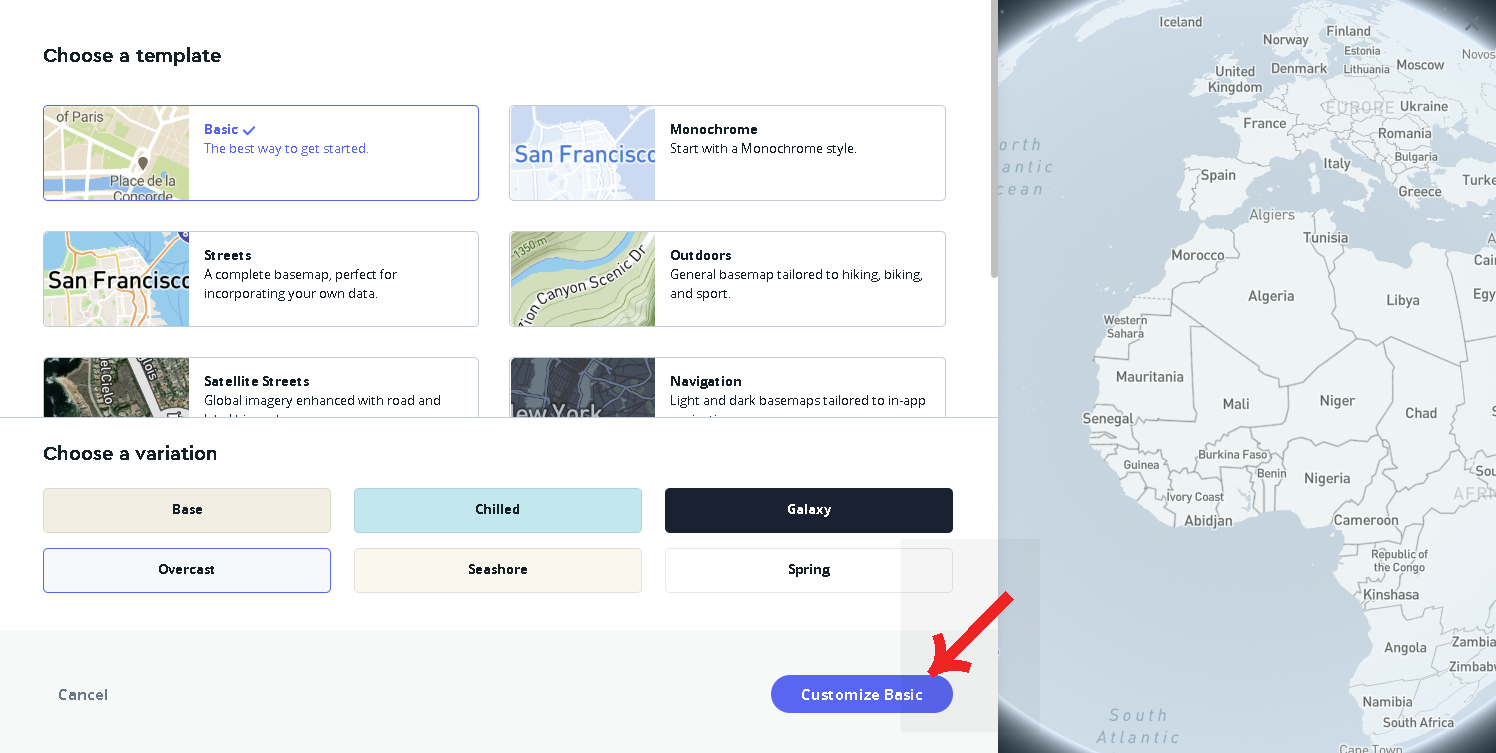Click the Tunisia label on the map

tap(1326, 238)
